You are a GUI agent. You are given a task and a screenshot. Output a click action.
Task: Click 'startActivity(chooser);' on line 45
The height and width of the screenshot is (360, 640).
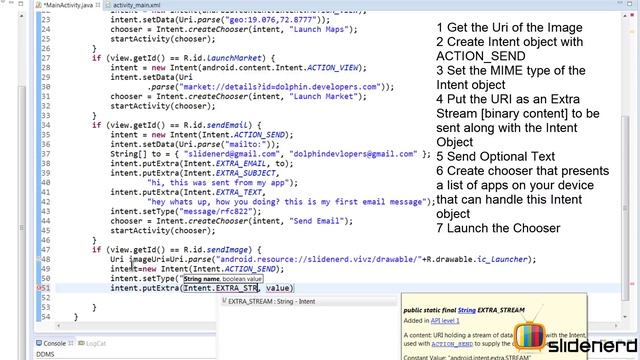click(x=162, y=231)
